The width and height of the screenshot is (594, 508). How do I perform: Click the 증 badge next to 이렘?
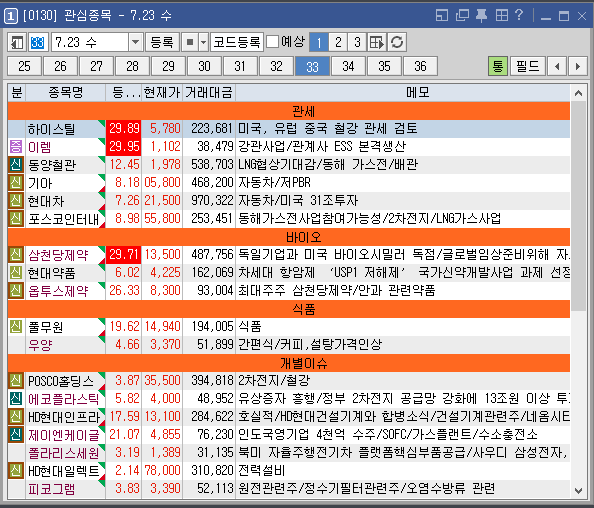click(x=16, y=147)
